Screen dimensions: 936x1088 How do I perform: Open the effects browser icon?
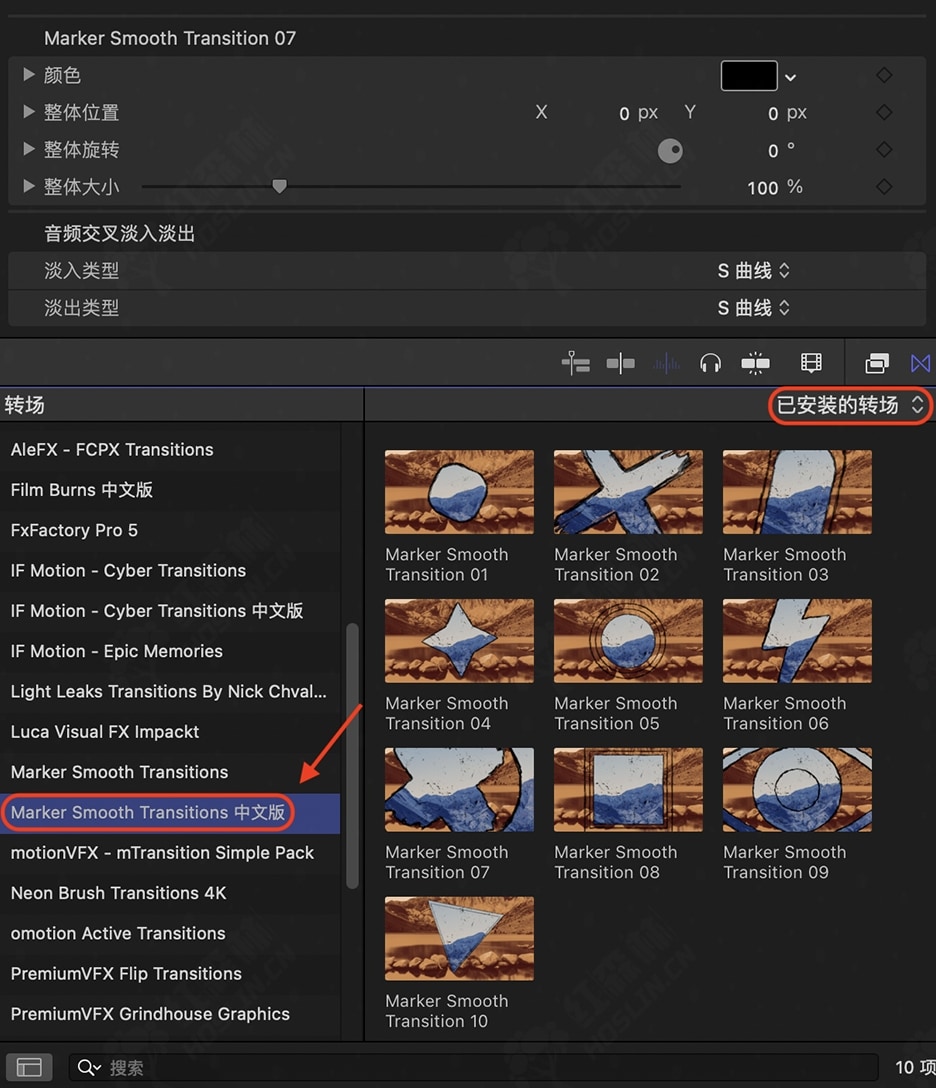tap(877, 363)
